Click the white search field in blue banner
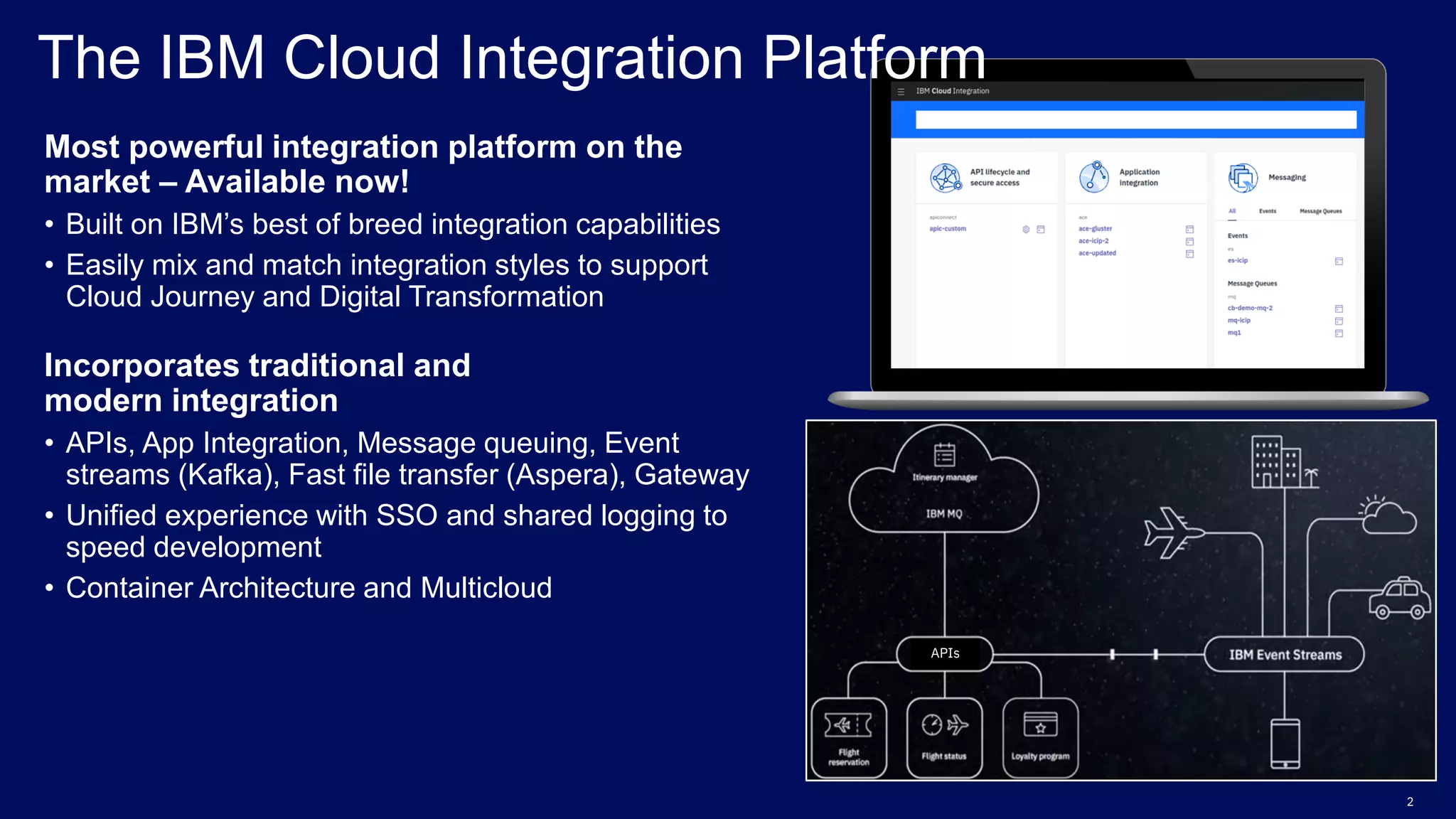Viewport: 1456px width, 819px height. 1135,119
